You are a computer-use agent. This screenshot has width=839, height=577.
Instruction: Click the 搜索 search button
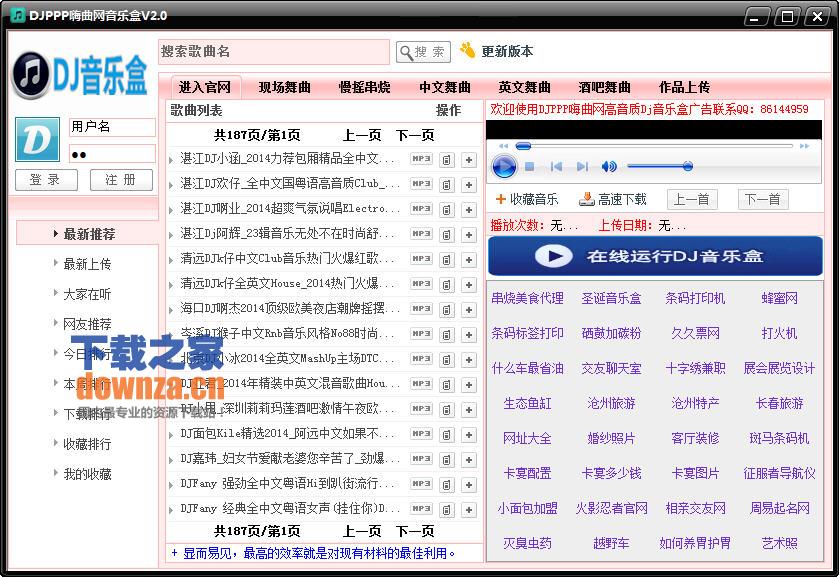423,52
